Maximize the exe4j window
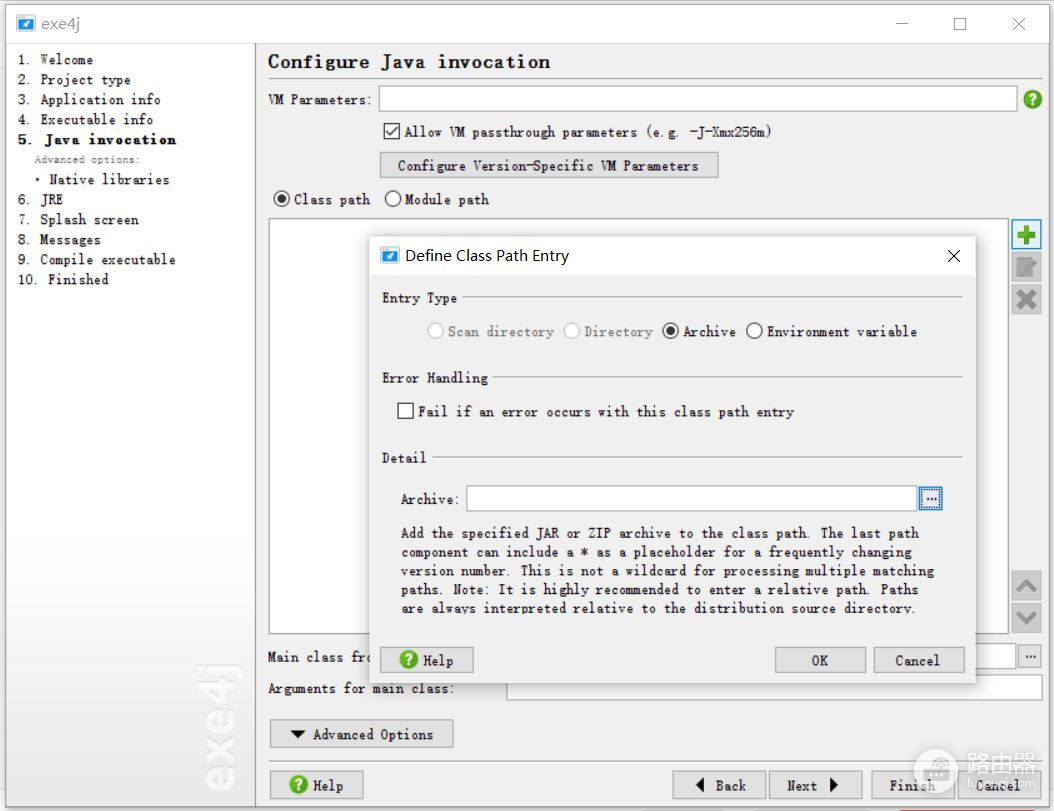The height and width of the screenshot is (811, 1054). point(960,24)
